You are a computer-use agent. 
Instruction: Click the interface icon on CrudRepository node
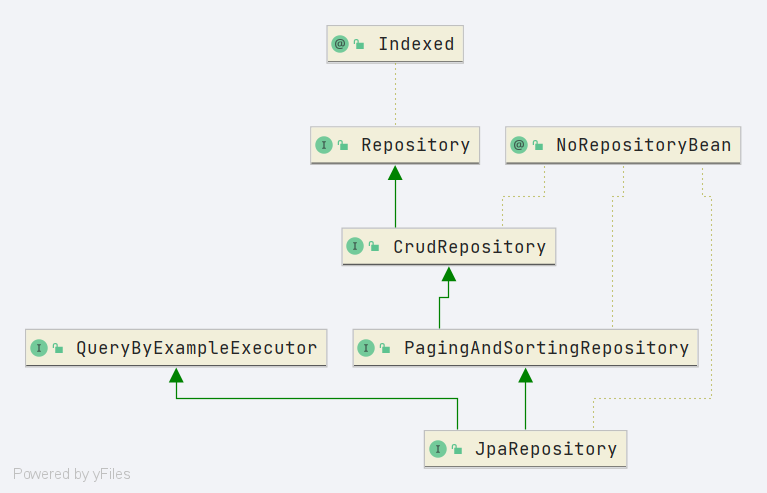(355, 246)
